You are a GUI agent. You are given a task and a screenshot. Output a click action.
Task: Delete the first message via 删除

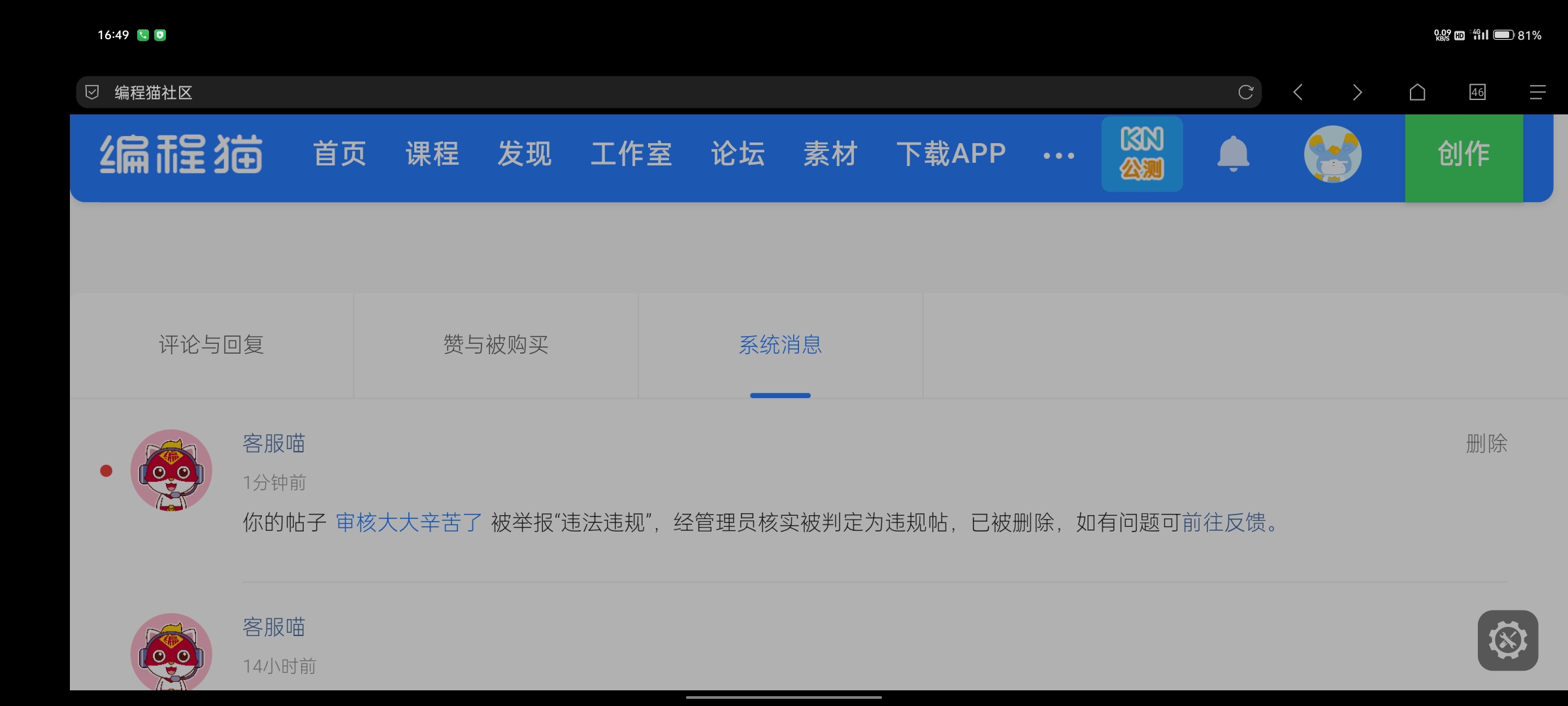[x=1486, y=444]
